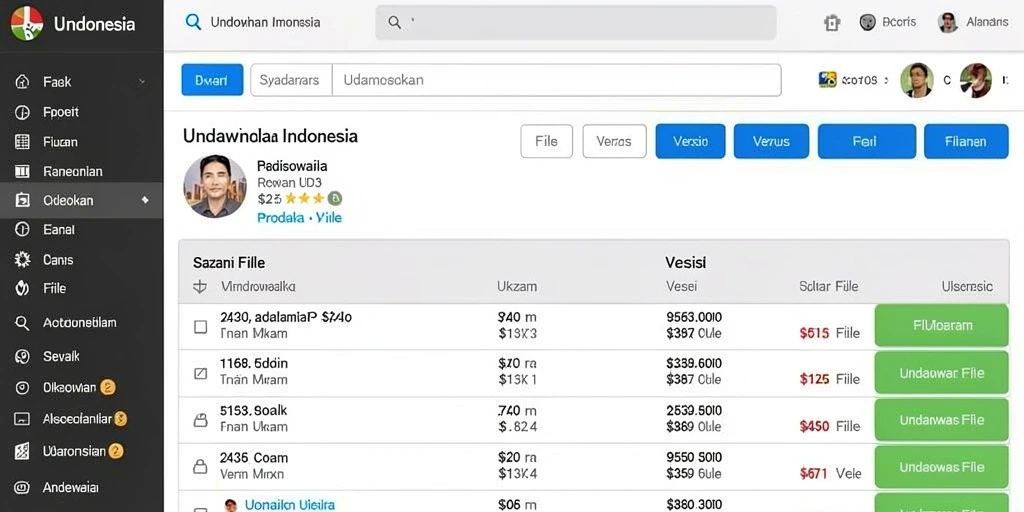Open the Uaaronsian sidebar icon
Image resolution: width=1024 pixels, height=512 pixels.
pos(22,451)
